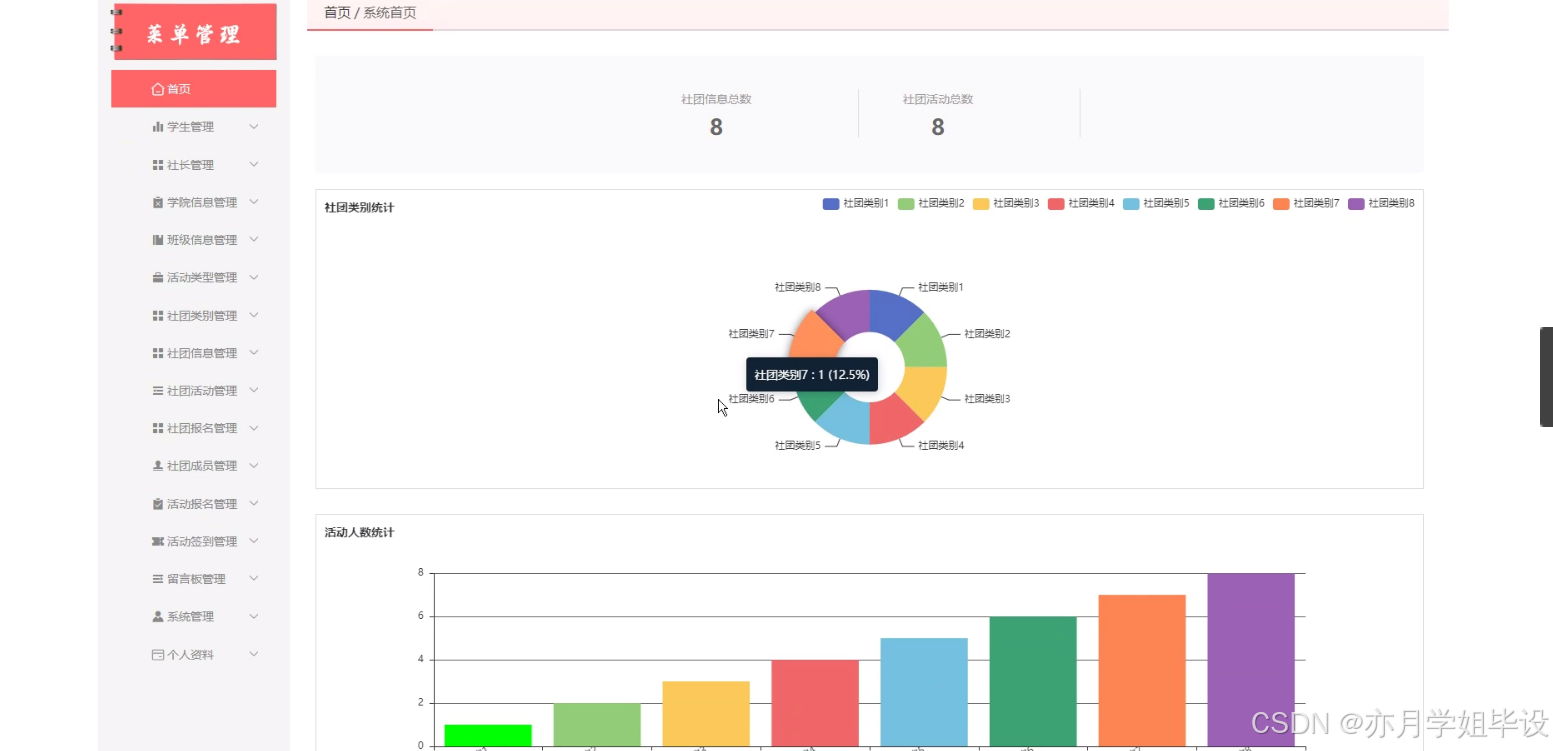Expand the 活动报名管理 chevron
Screen dimensions: 1553x751
point(254,503)
